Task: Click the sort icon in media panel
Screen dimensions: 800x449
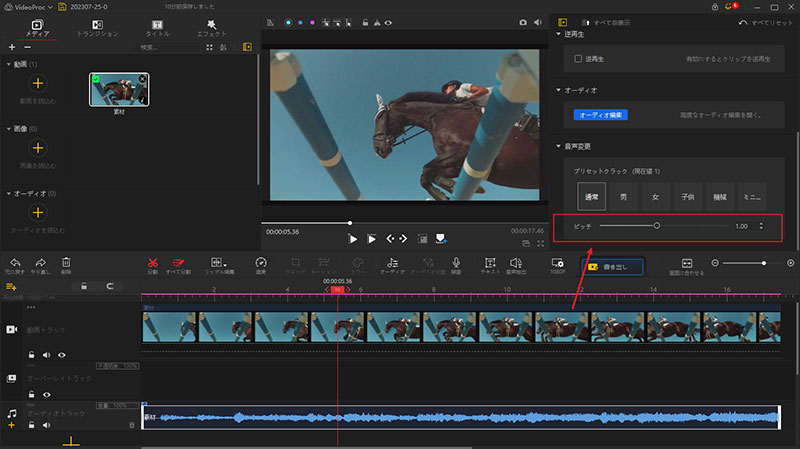Action: tap(223, 47)
